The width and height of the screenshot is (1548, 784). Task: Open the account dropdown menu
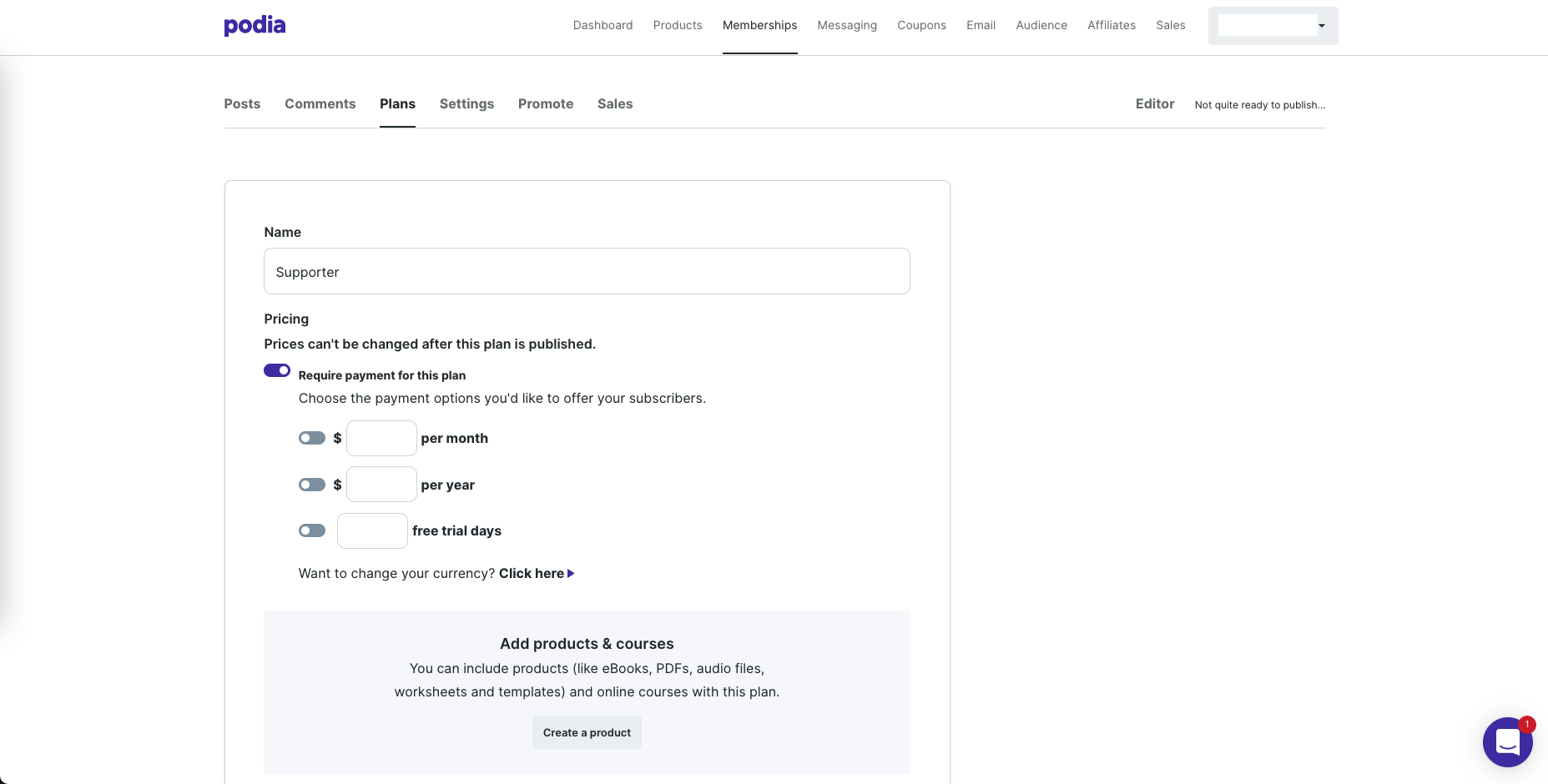[x=1273, y=26]
